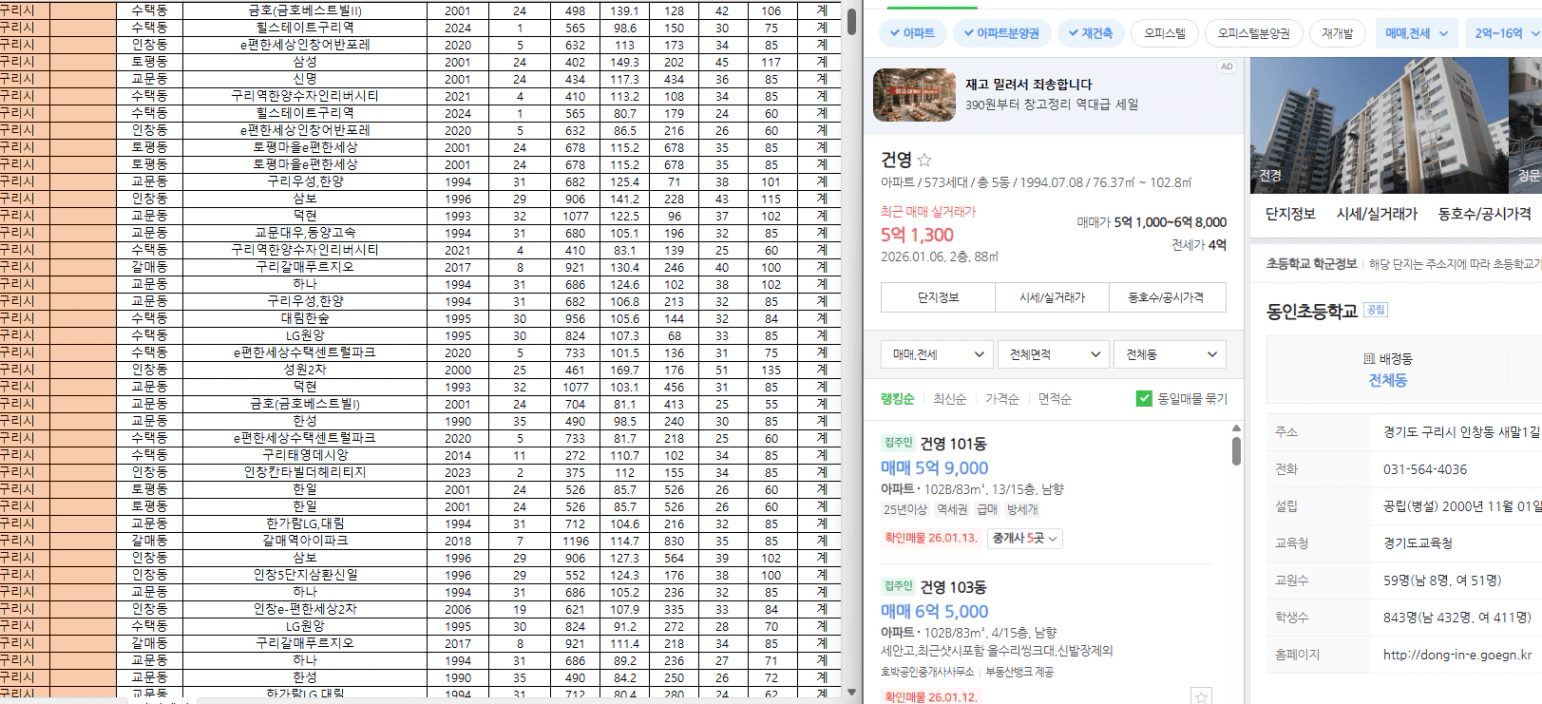Open the warehouse sale ad thumbnail
This screenshot has width=1542, height=704.
point(912,94)
